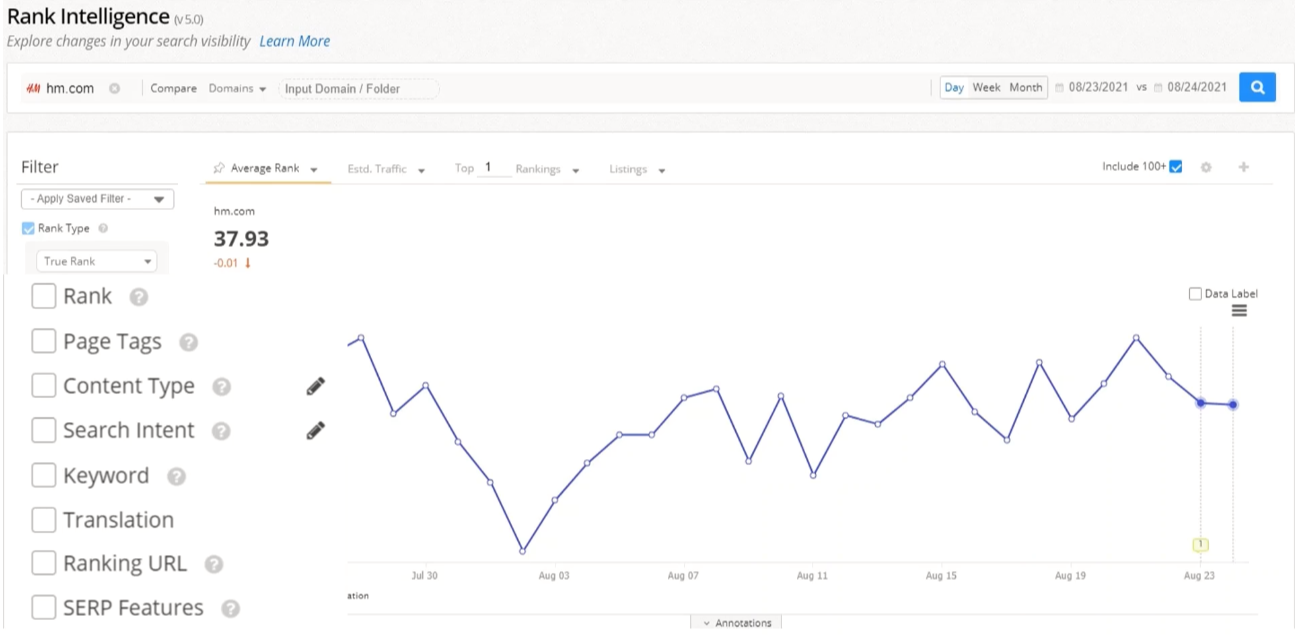Pin the Average Rank metric
This screenshot has width=1302, height=639.
pos(218,168)
